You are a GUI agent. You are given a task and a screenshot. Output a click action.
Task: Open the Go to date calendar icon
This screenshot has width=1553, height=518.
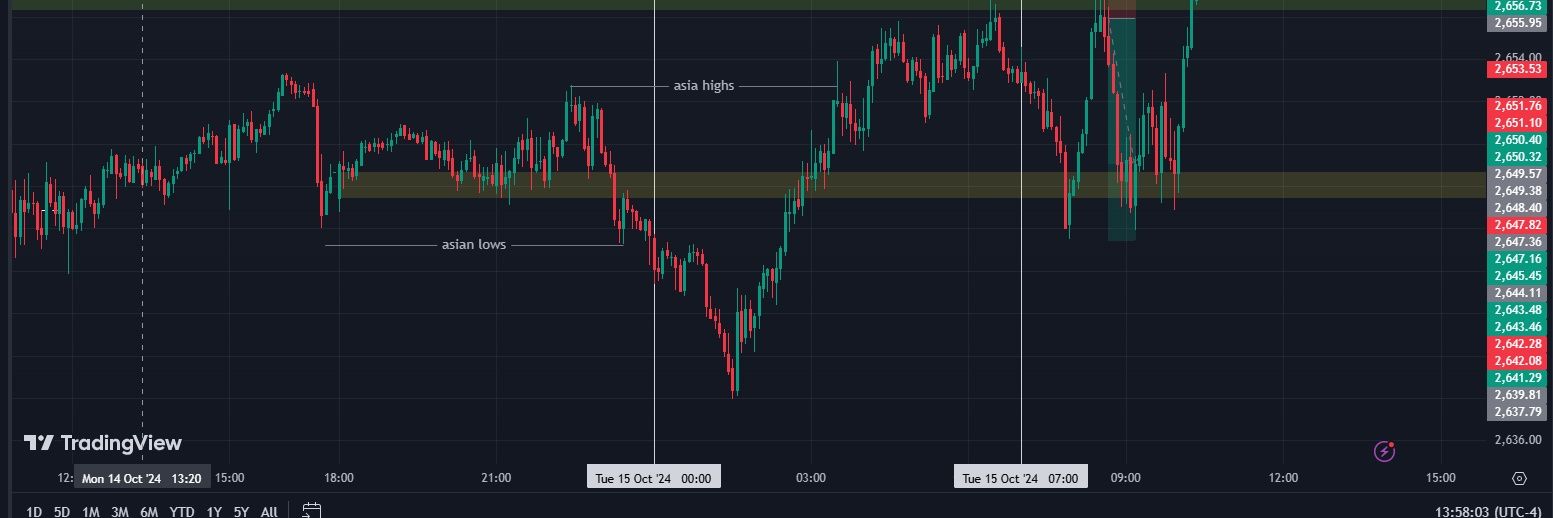[311, 511]
